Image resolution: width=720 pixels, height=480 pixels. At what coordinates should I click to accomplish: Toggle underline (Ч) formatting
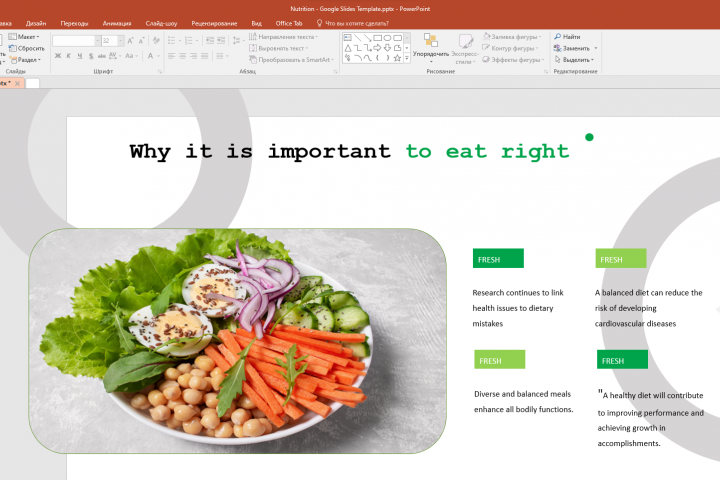click(x=79, y=56)
